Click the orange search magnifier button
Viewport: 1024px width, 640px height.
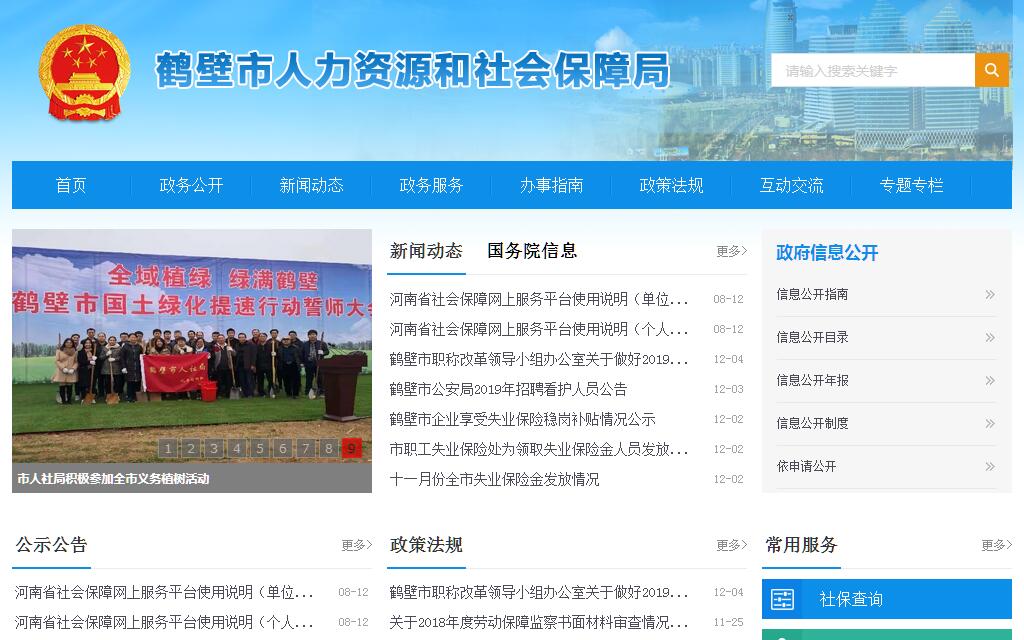[991, 70]
